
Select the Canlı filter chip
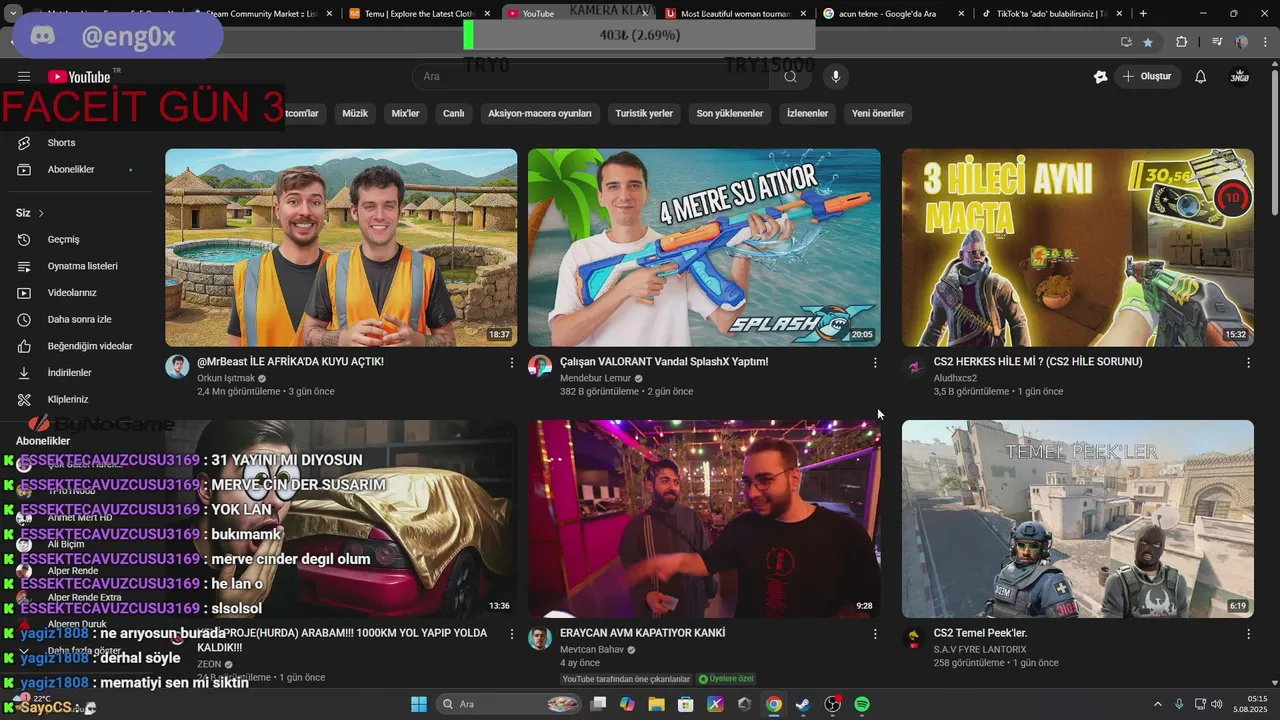click(454, 113)
